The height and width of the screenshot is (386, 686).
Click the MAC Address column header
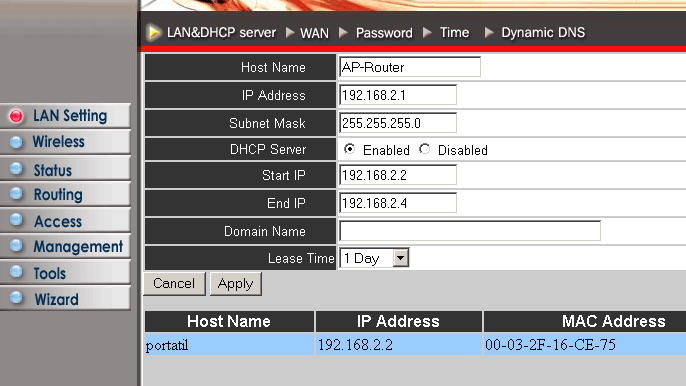coord(613,321)
